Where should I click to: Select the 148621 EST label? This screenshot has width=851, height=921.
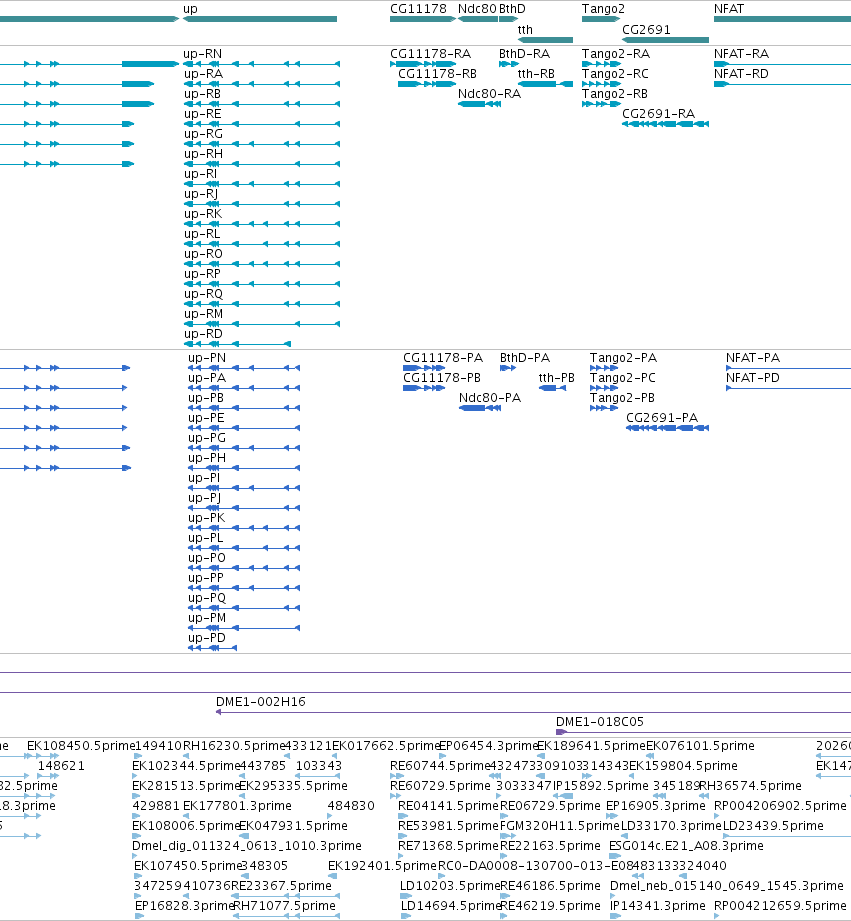61,765
